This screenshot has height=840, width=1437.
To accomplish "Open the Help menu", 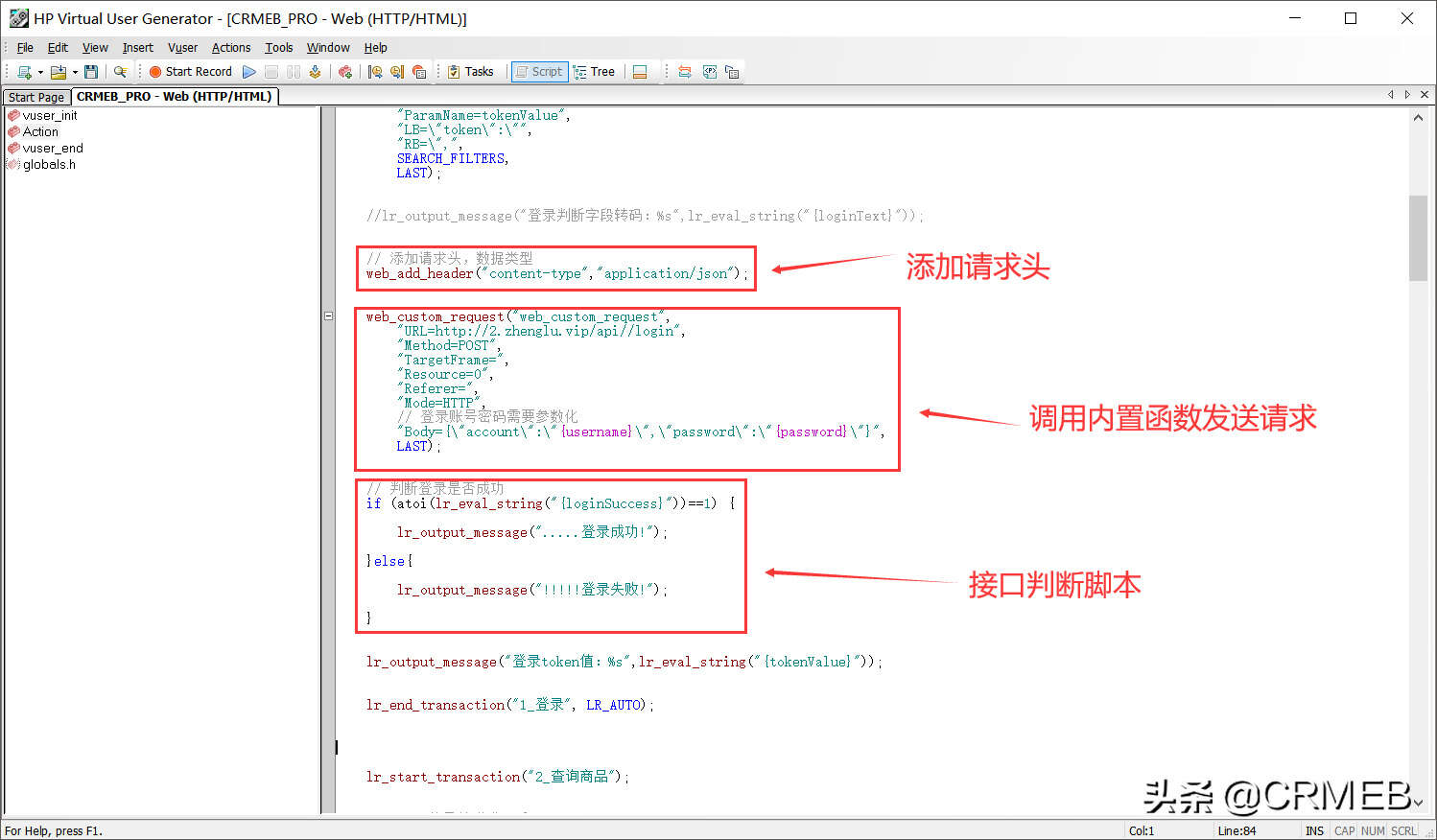I will coord(375,48).
